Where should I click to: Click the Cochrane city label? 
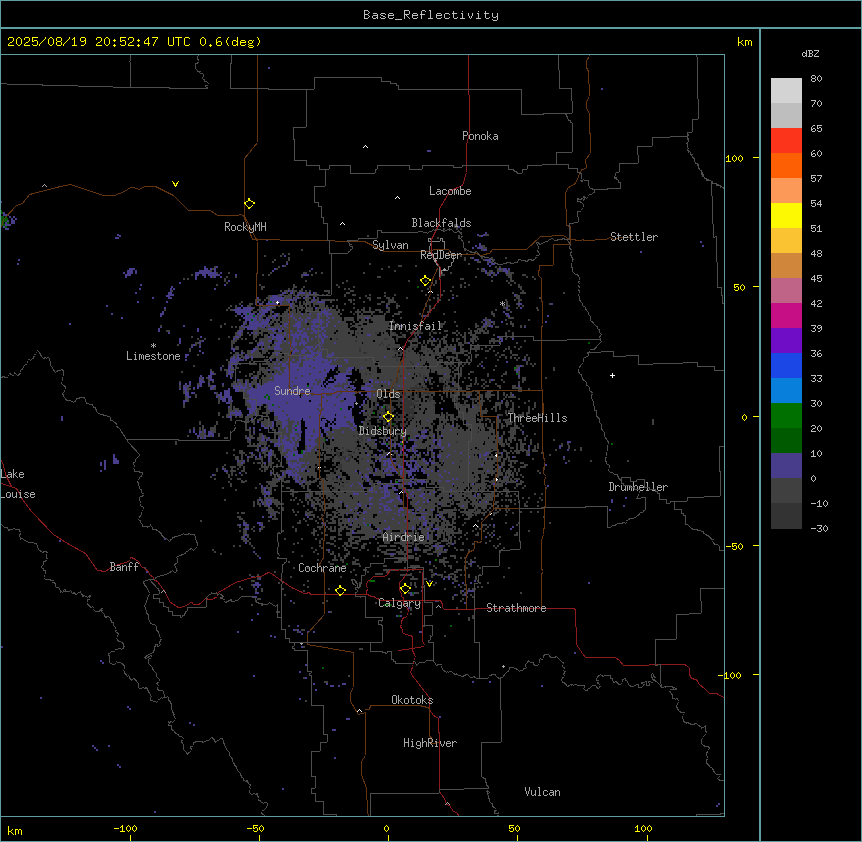tap(322, 568)
